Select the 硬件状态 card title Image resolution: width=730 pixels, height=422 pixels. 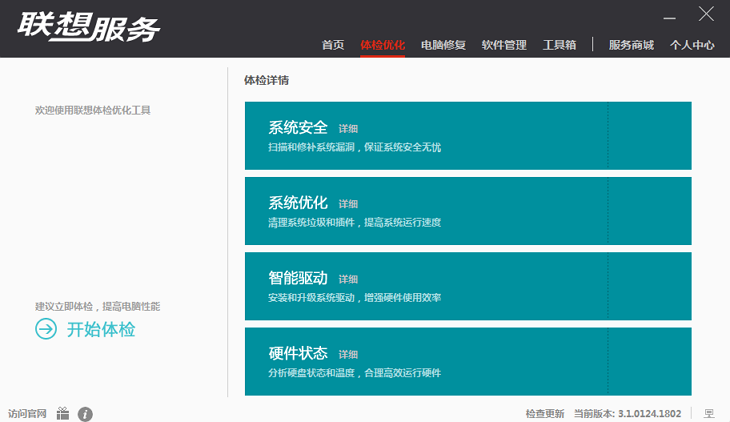tap(298, 354)
